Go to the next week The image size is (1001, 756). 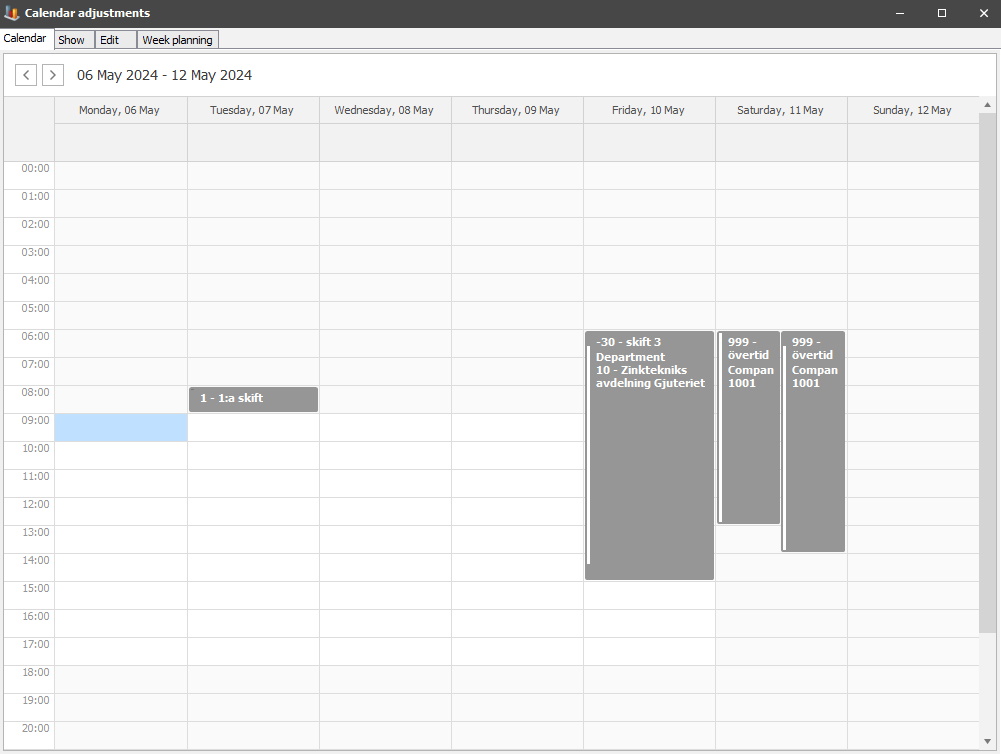(53, 75)
